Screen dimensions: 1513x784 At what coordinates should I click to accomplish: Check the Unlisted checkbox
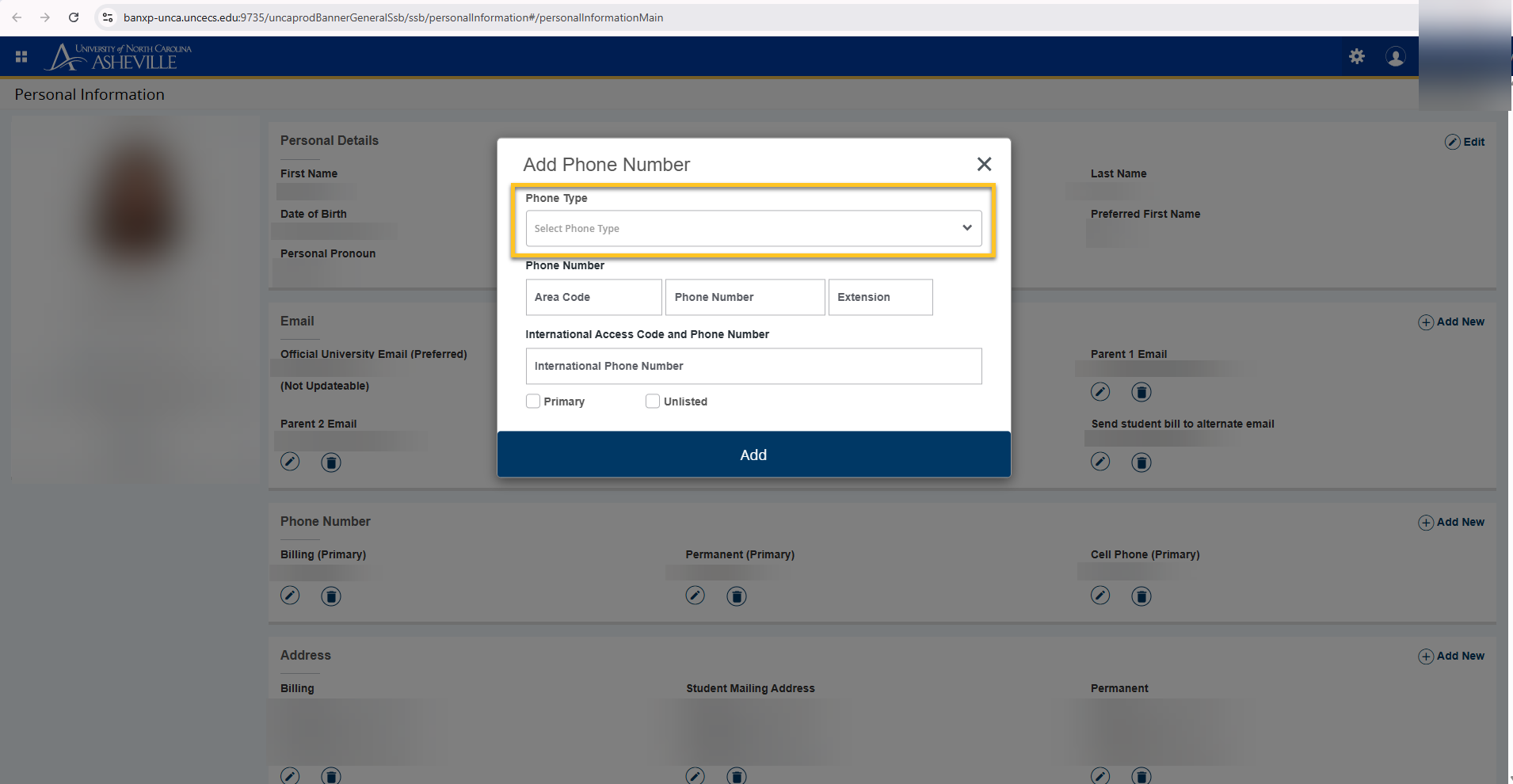pos(653,402)
